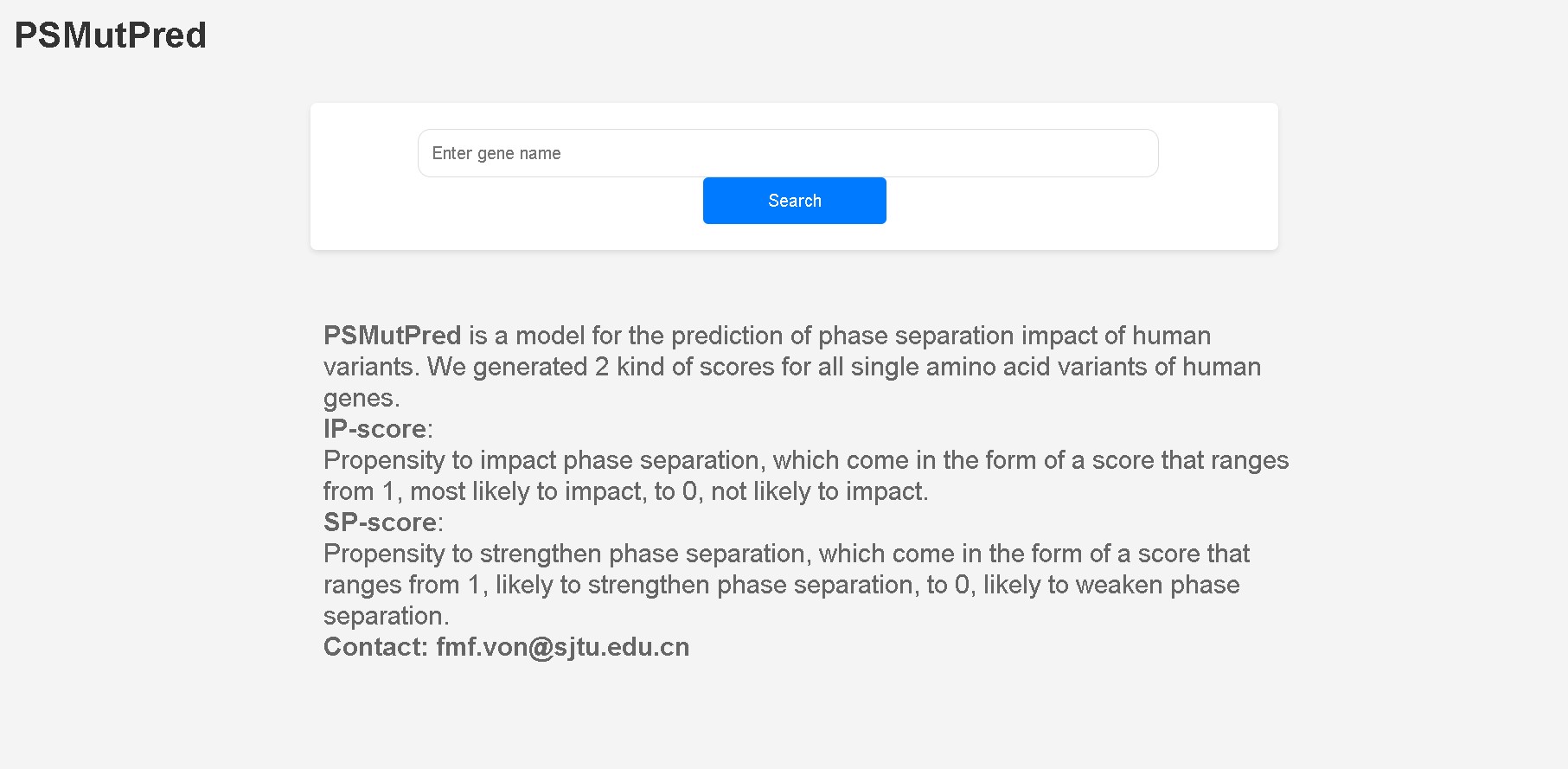The image size is (1568, 769).
Task: Click the single word line 'separation.'
Action: tap(387, 616)
